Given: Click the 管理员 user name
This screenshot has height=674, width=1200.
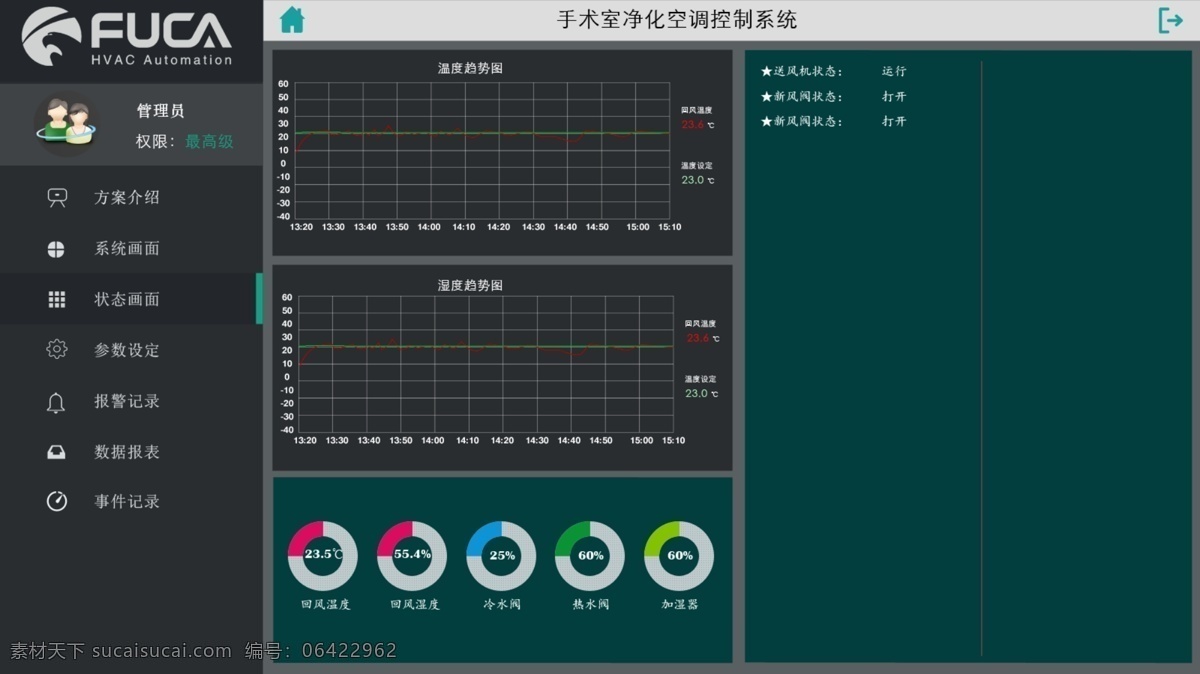Looking at the screenshot, I should click(160, 111).
